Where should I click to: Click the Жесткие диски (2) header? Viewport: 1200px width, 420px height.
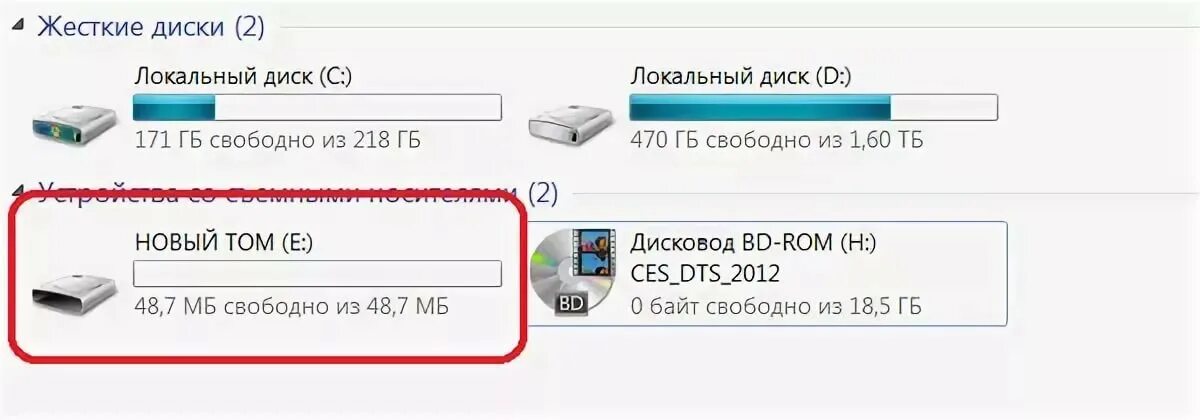[151, 26]
